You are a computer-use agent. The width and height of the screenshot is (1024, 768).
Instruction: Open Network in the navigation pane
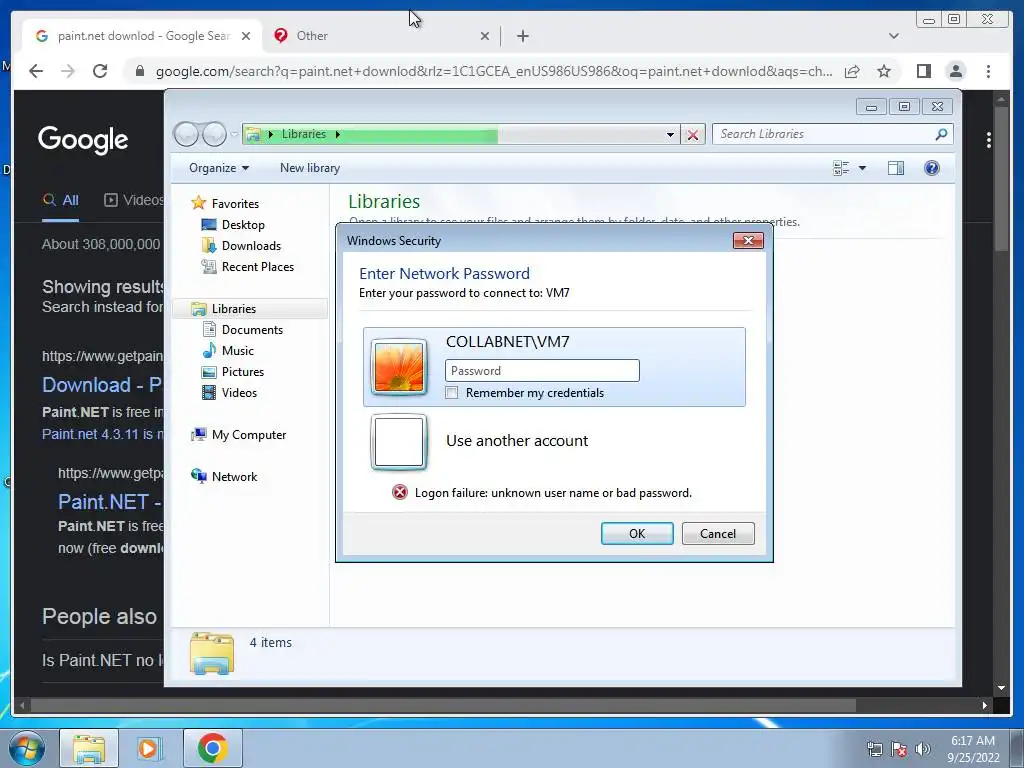(234, 477)
